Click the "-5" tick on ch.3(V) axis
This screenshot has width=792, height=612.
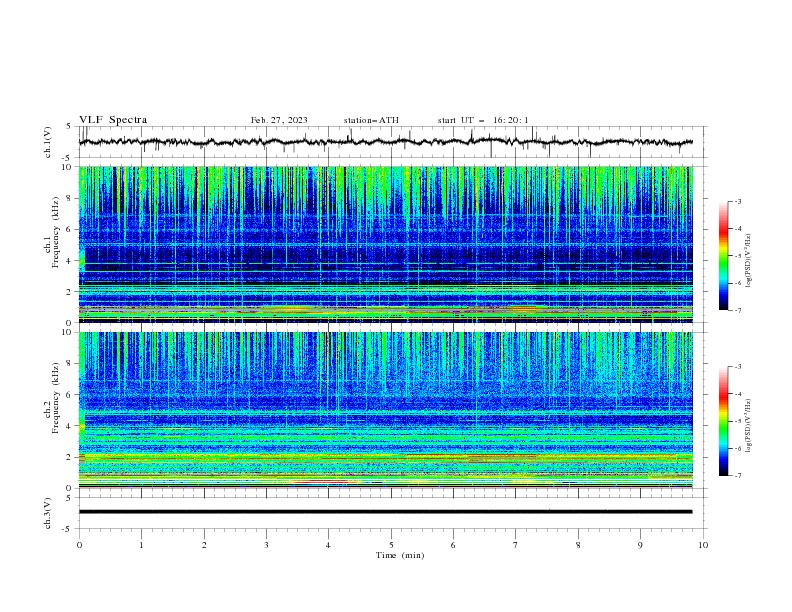pos(68,529)
